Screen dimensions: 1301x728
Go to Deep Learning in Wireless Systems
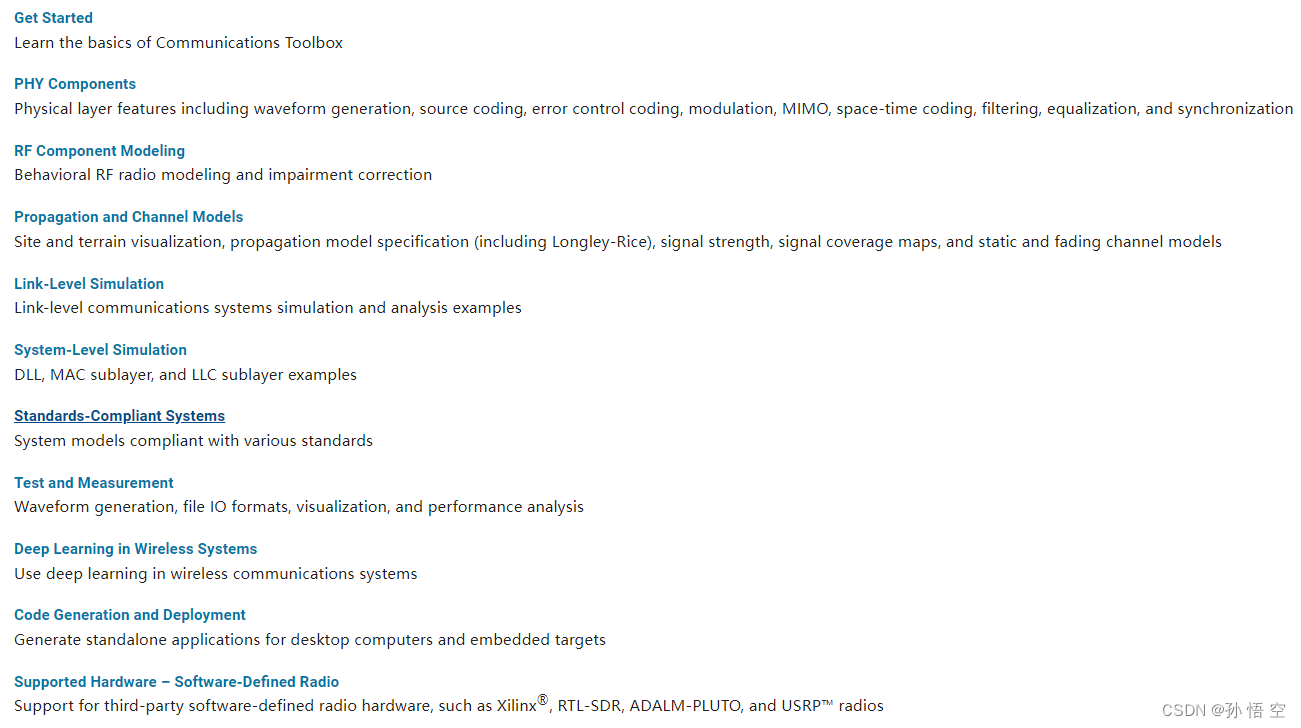click(x=135, y=549)
